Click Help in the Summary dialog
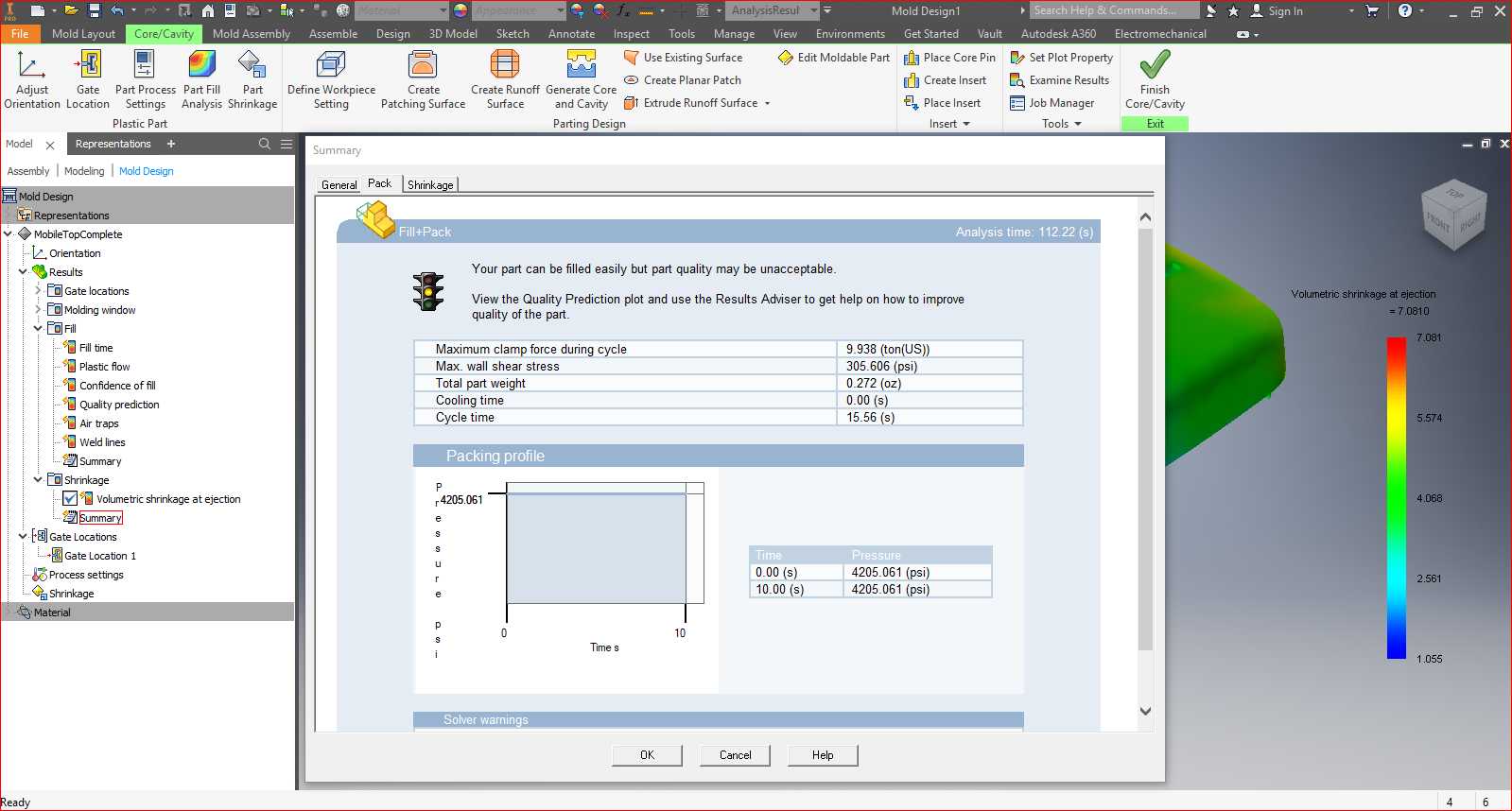 [x=823, y=755]
